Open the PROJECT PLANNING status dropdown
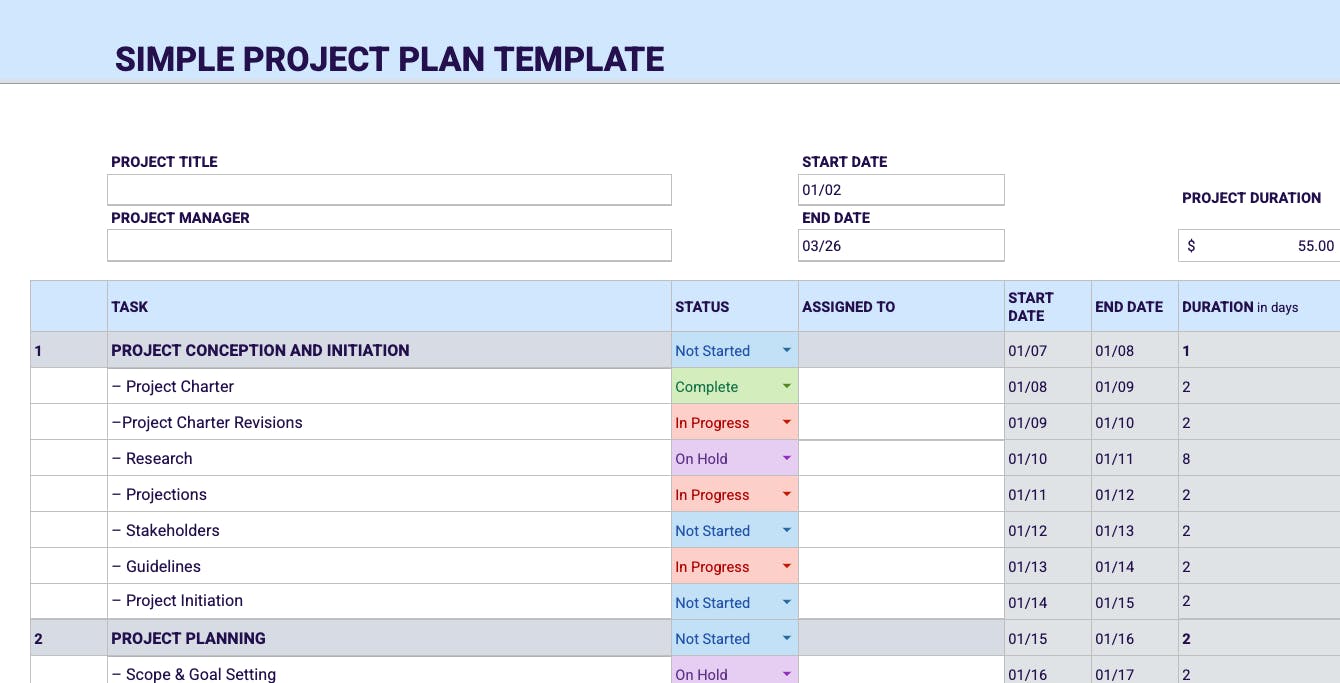 pos(786,638)
